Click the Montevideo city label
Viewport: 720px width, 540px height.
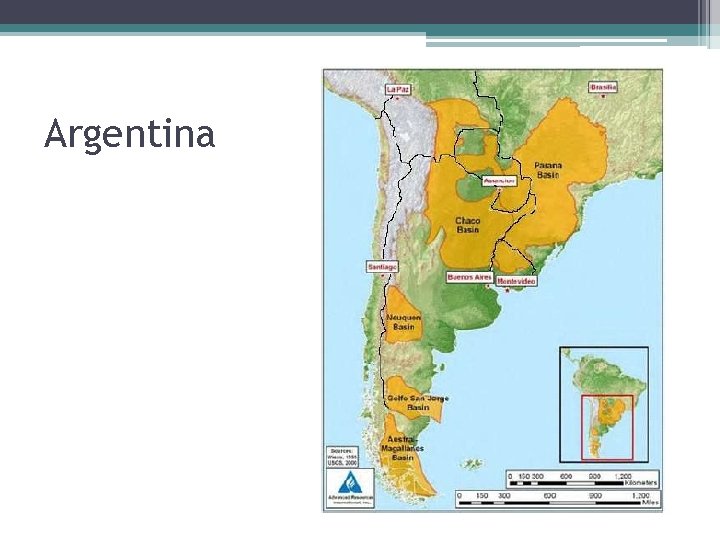(516, 281)
